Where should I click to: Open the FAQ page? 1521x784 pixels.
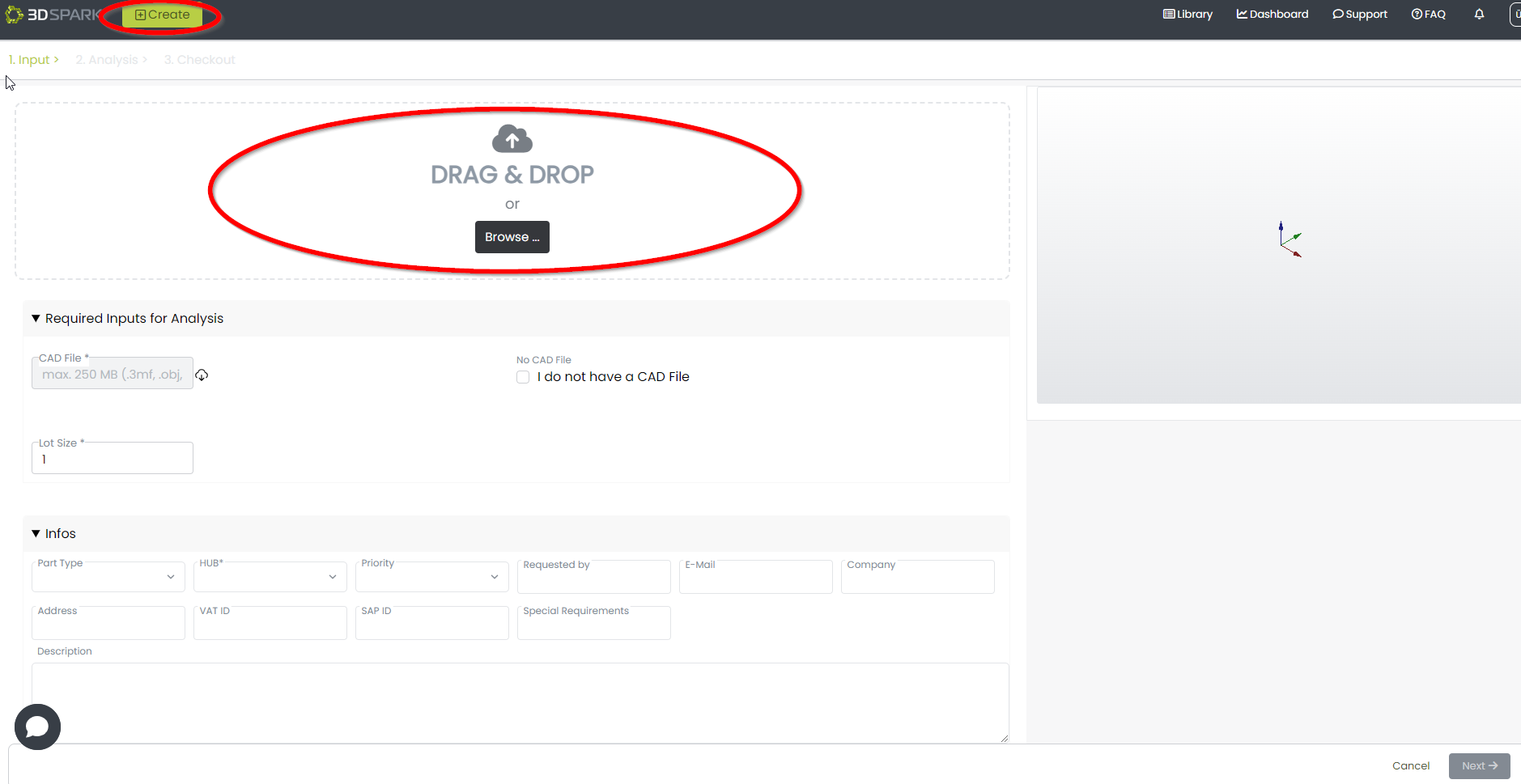(x=1428, y=15)
